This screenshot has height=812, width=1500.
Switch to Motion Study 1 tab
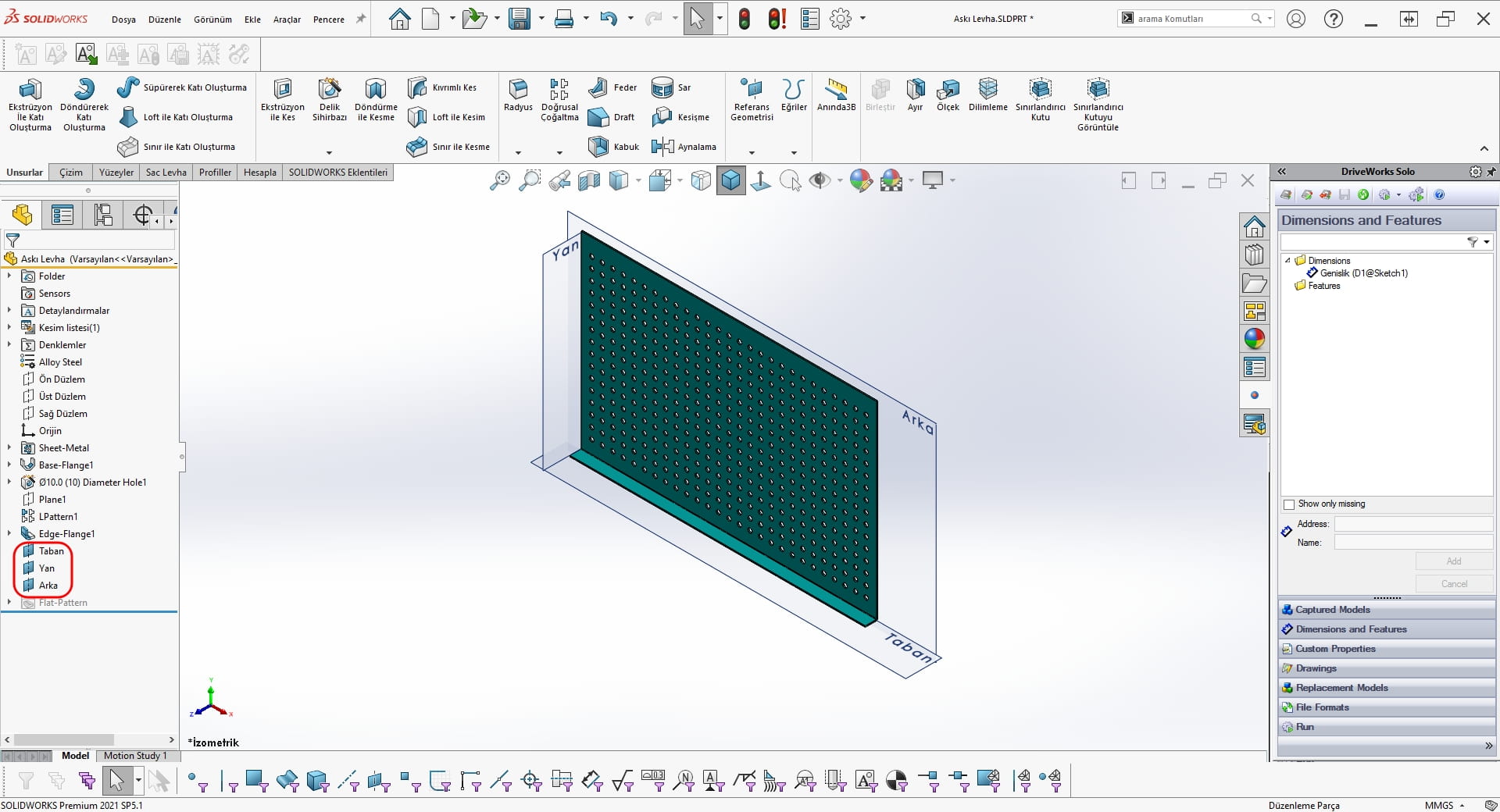coord(135,756)
